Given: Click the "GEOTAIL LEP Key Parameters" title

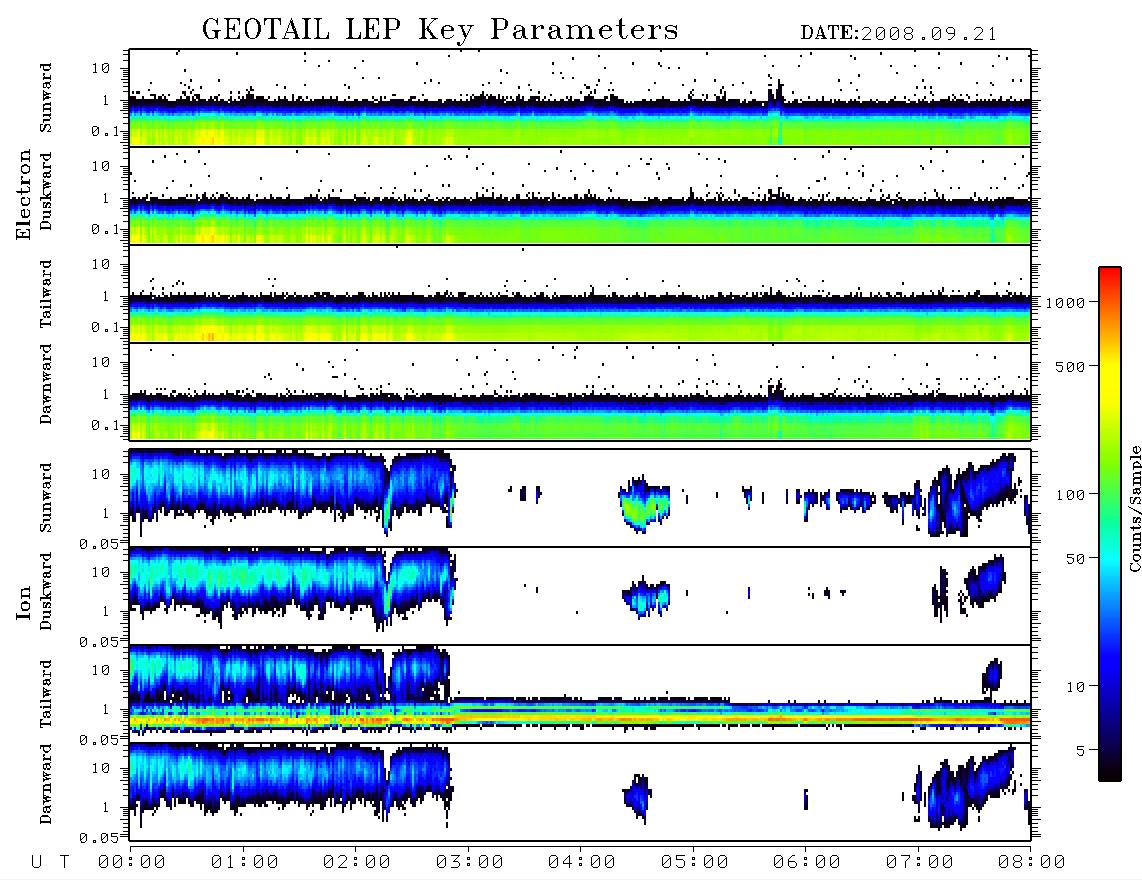Looking at the screenshot, I should [x=440, y=30].
